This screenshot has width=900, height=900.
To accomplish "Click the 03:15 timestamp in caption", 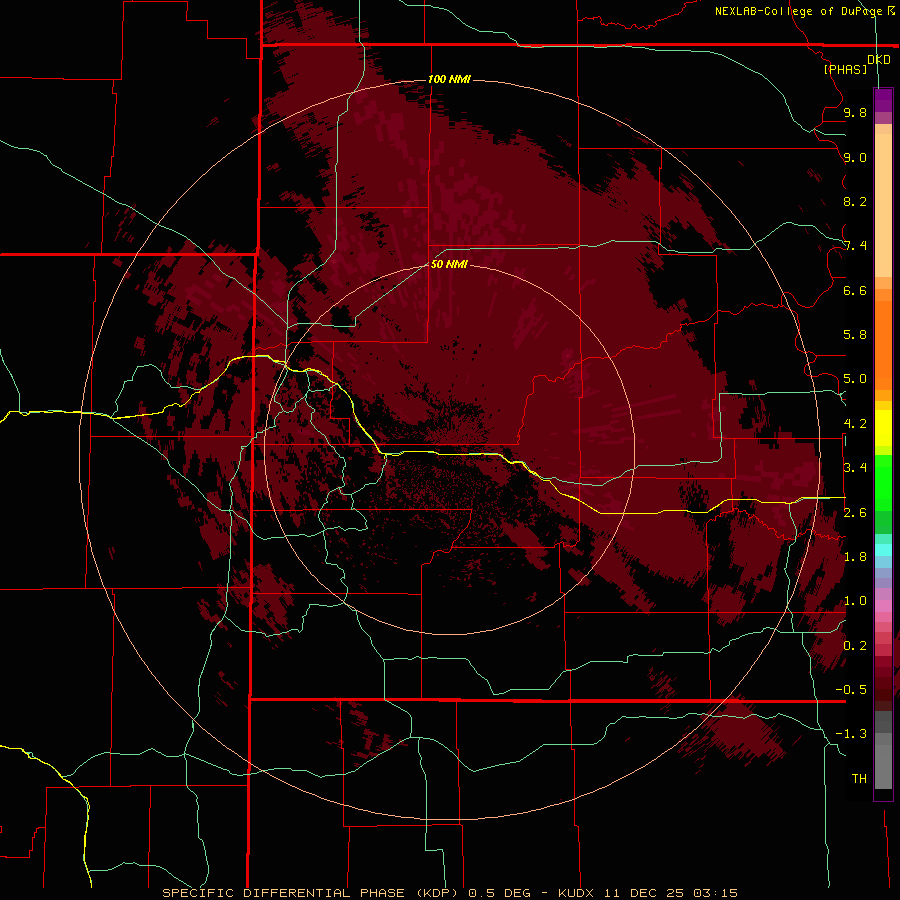I will 715,893.
